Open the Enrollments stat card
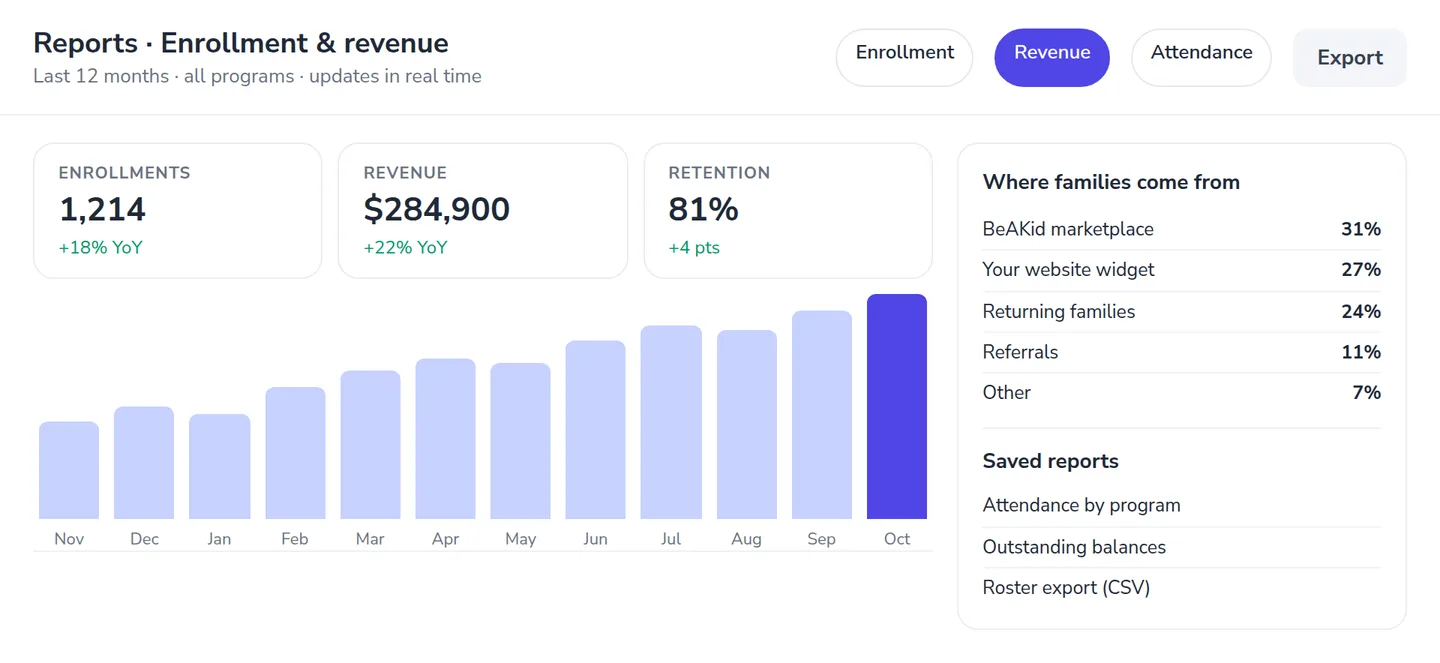The height and width of the screenshot is (663, 1440). tap(178, 210)
